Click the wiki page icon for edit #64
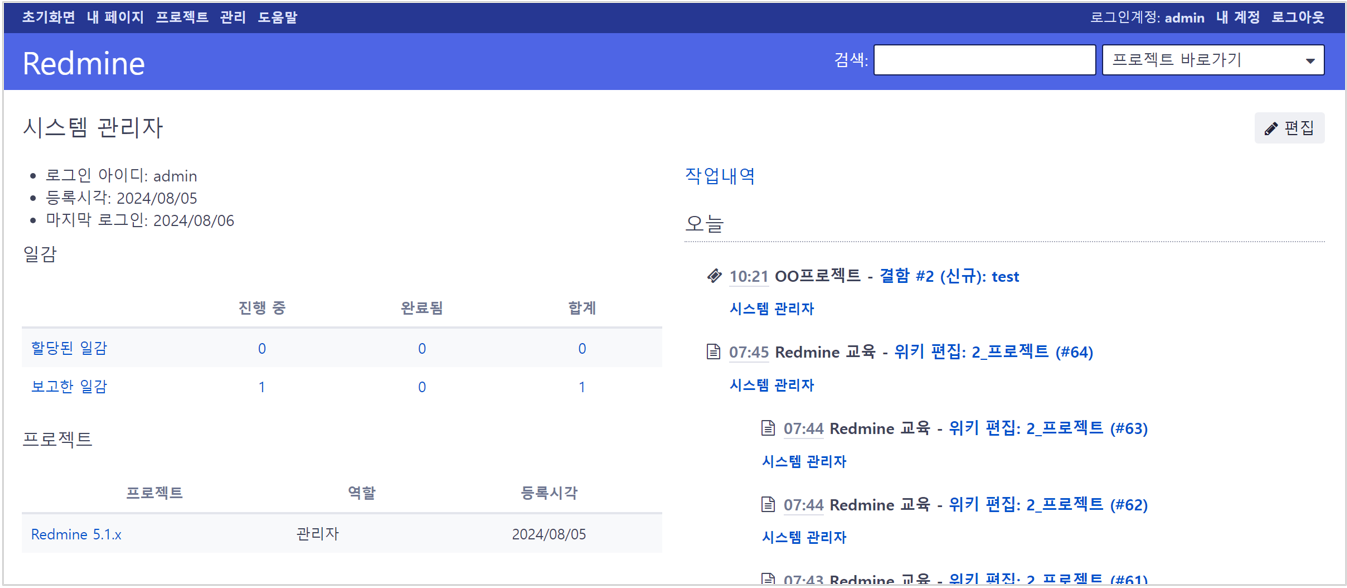The image size is (1347, 588). click(713, 352)
